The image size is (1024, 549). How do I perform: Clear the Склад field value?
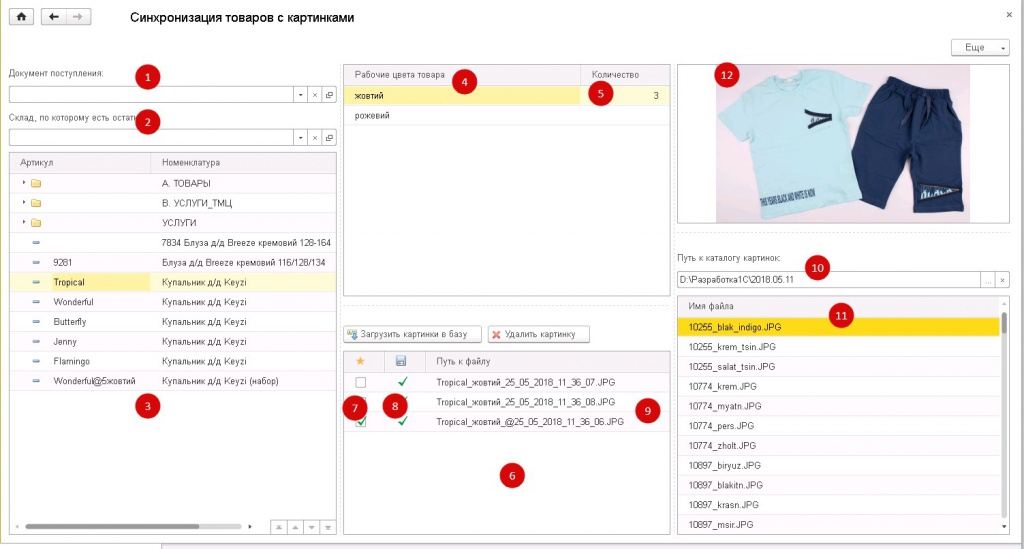315,138
